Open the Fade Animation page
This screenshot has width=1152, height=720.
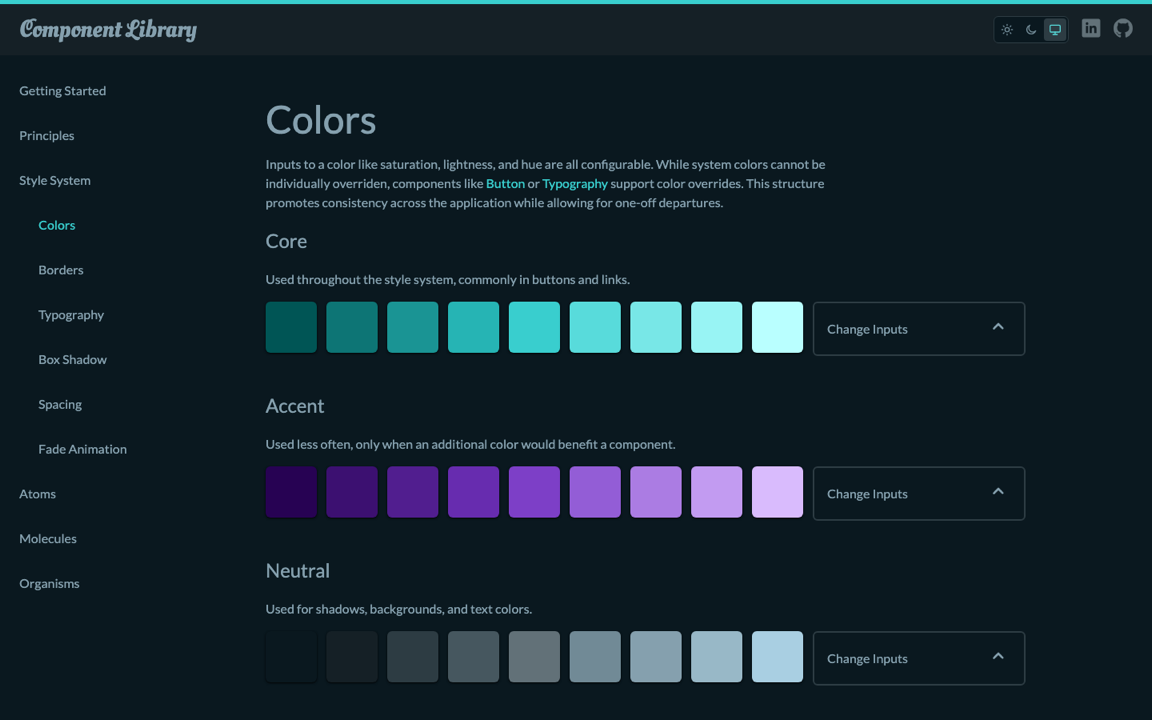82,450
